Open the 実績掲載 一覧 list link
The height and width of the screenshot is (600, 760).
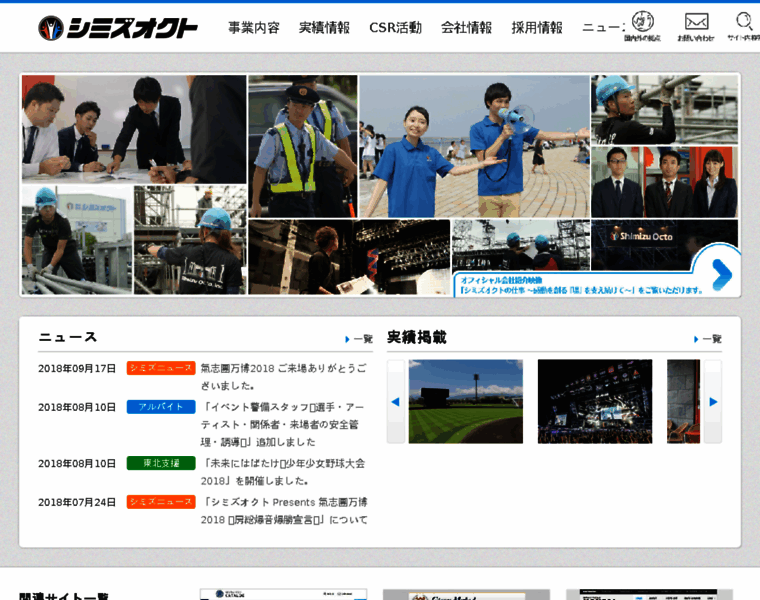tap(708, 339)
